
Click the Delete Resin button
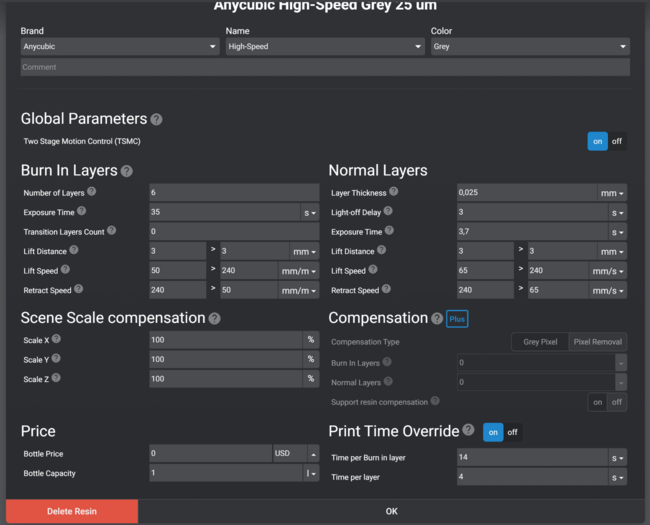pyautogui.click(x=71, y=511)
